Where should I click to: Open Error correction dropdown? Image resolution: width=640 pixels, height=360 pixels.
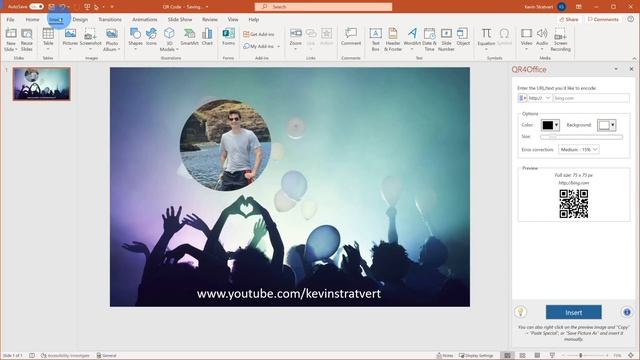[x=579, y=149]
